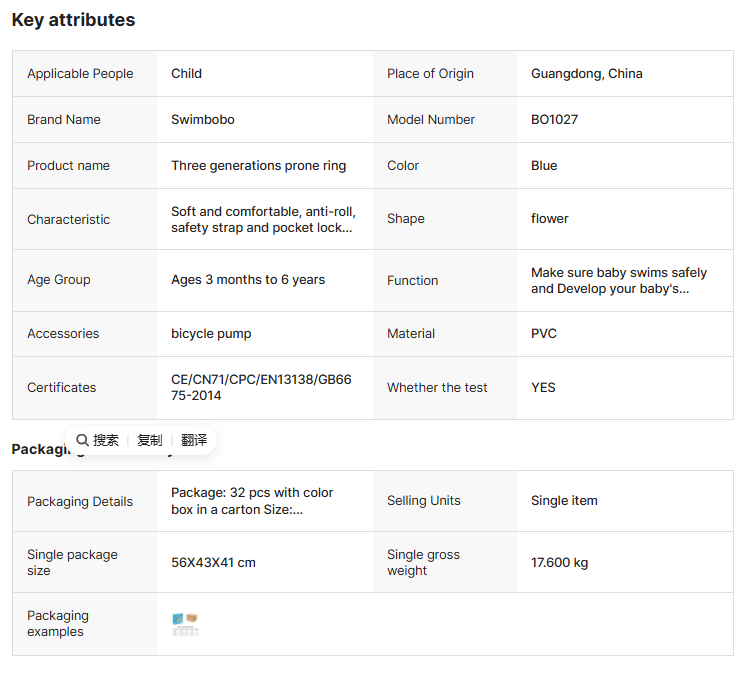Click the brand name value Swimbobo

pos(203,120)
